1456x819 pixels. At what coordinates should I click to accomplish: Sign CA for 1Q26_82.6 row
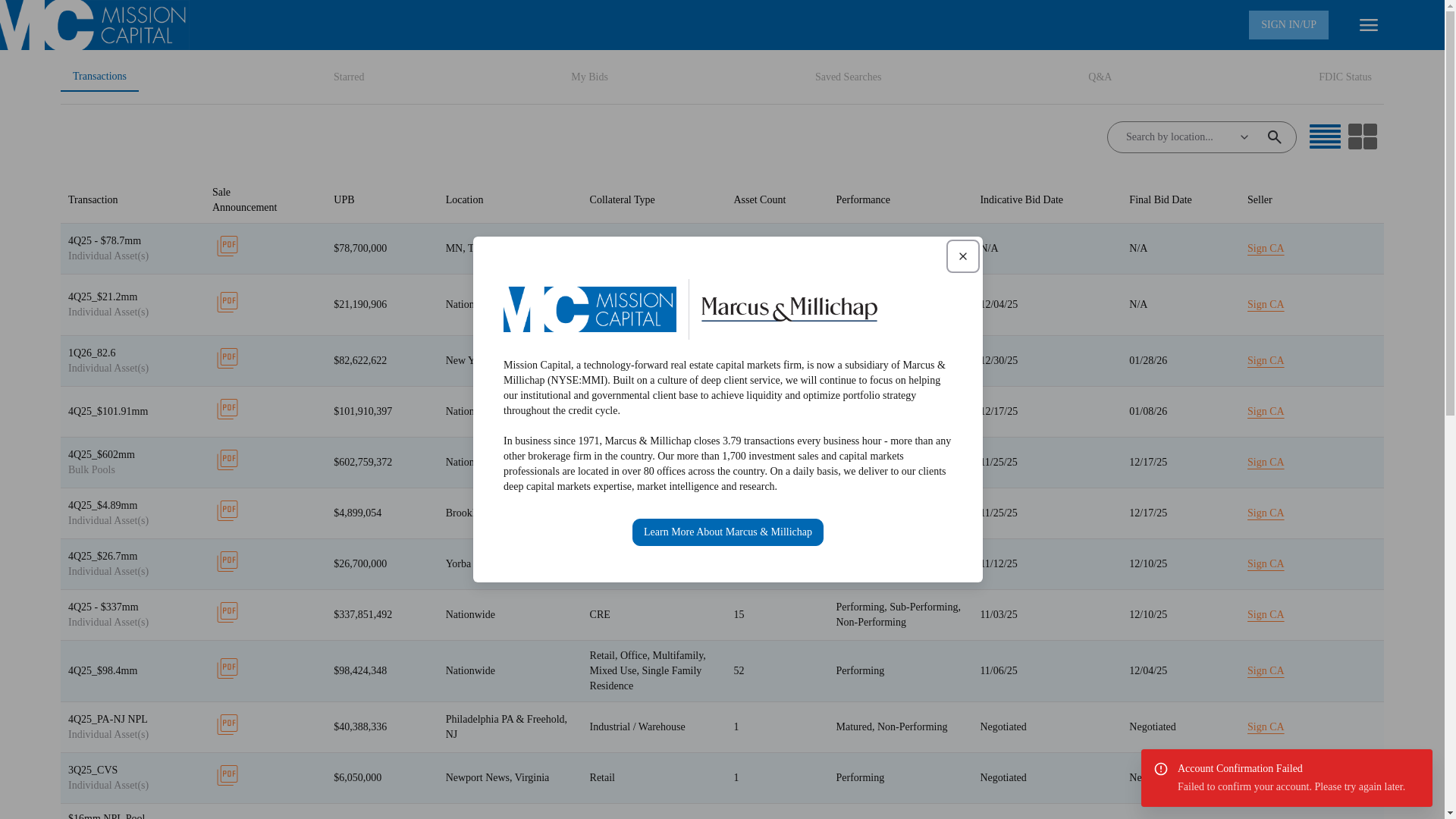1265,361
